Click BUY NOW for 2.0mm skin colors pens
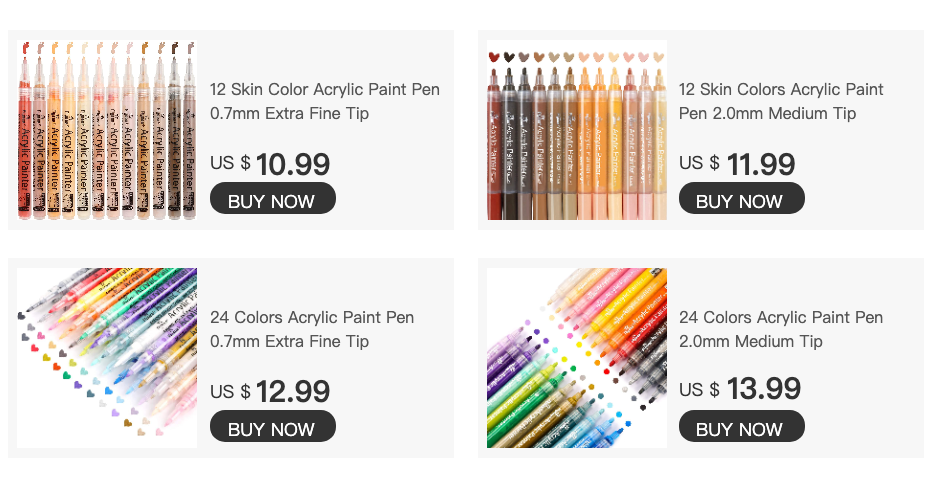Viewport: 932px width, 486px height. click(x=742, y=198)
